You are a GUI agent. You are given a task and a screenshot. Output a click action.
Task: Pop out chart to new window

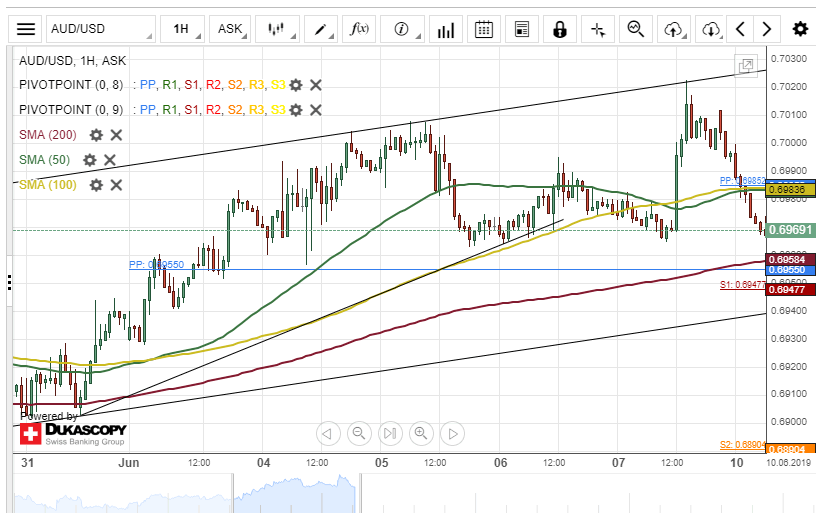tap(746, 67)
